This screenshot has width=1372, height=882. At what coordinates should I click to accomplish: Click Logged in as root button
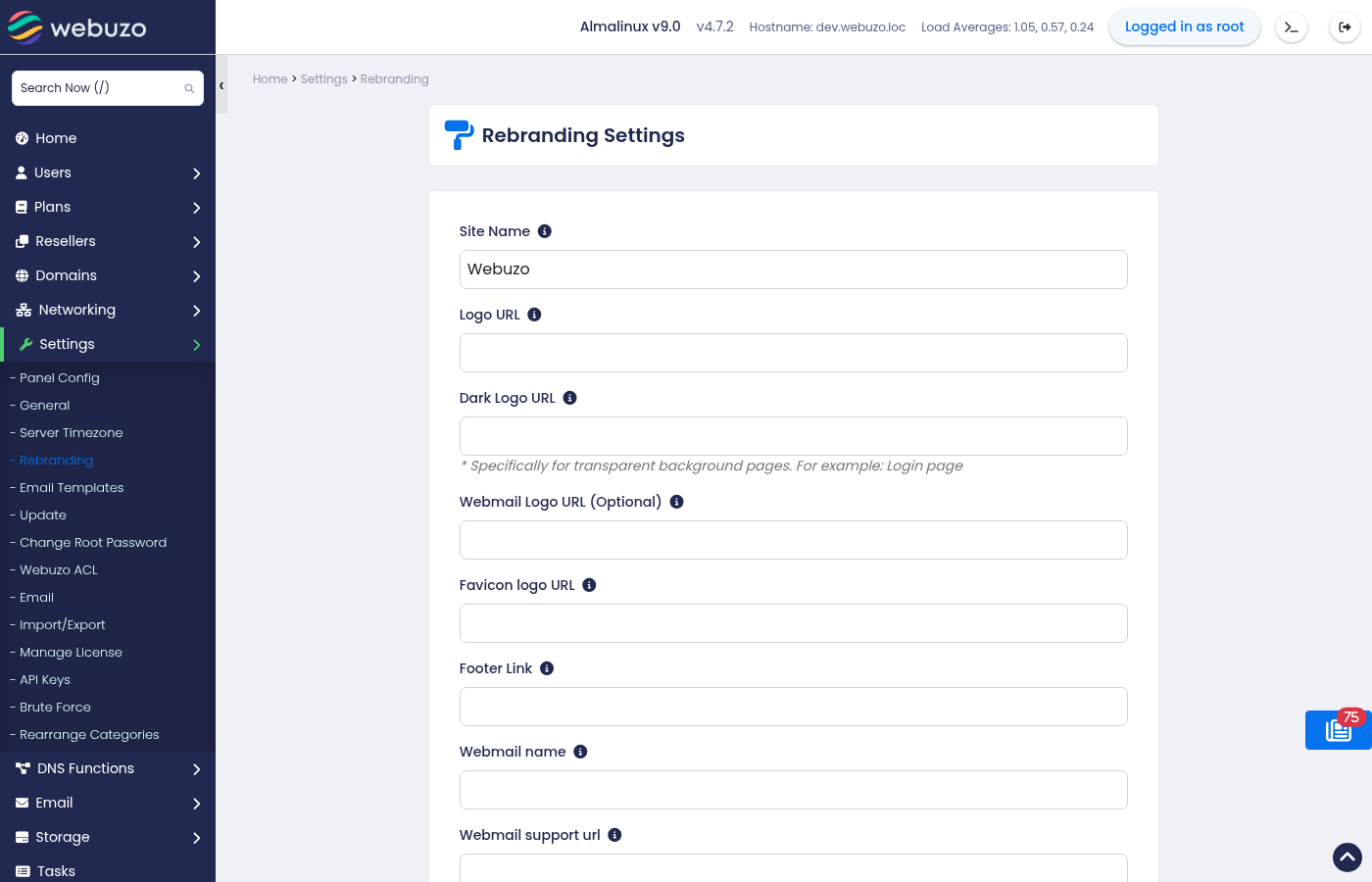point(1185,26)
